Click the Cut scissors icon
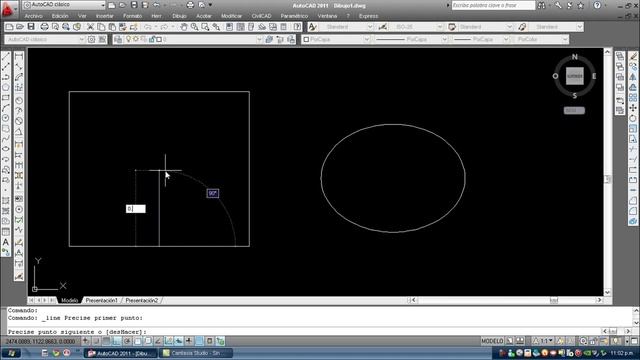 tap(90, 27)
